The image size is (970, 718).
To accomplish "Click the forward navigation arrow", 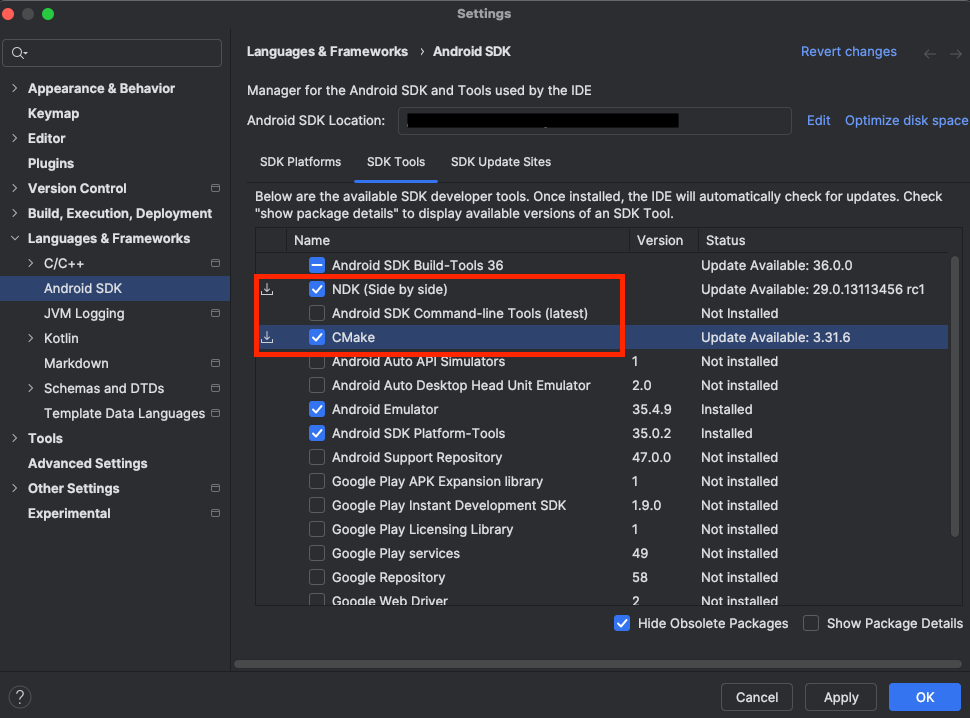I will [x=955, y=54].
